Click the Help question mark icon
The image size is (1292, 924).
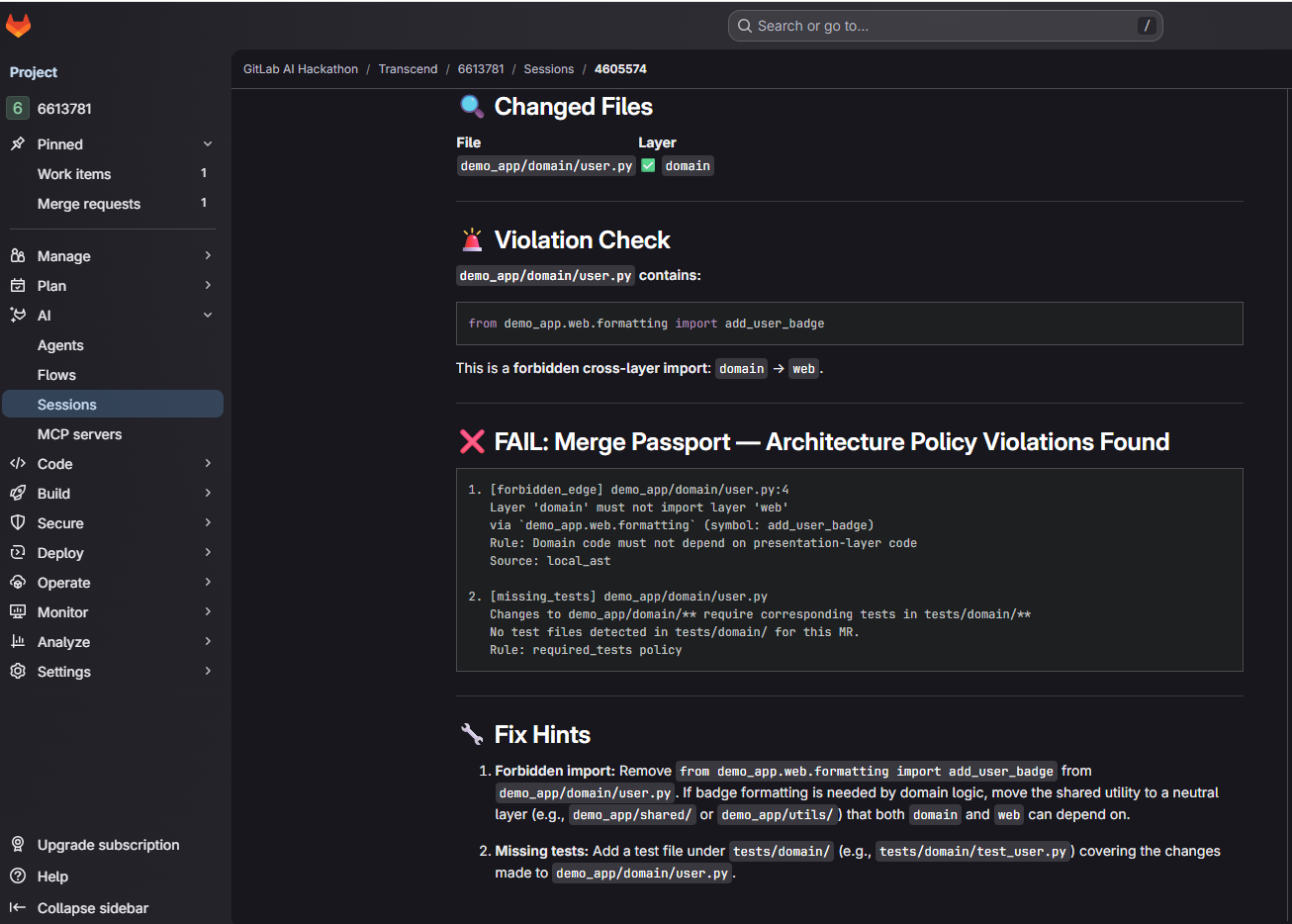point(18,877)
